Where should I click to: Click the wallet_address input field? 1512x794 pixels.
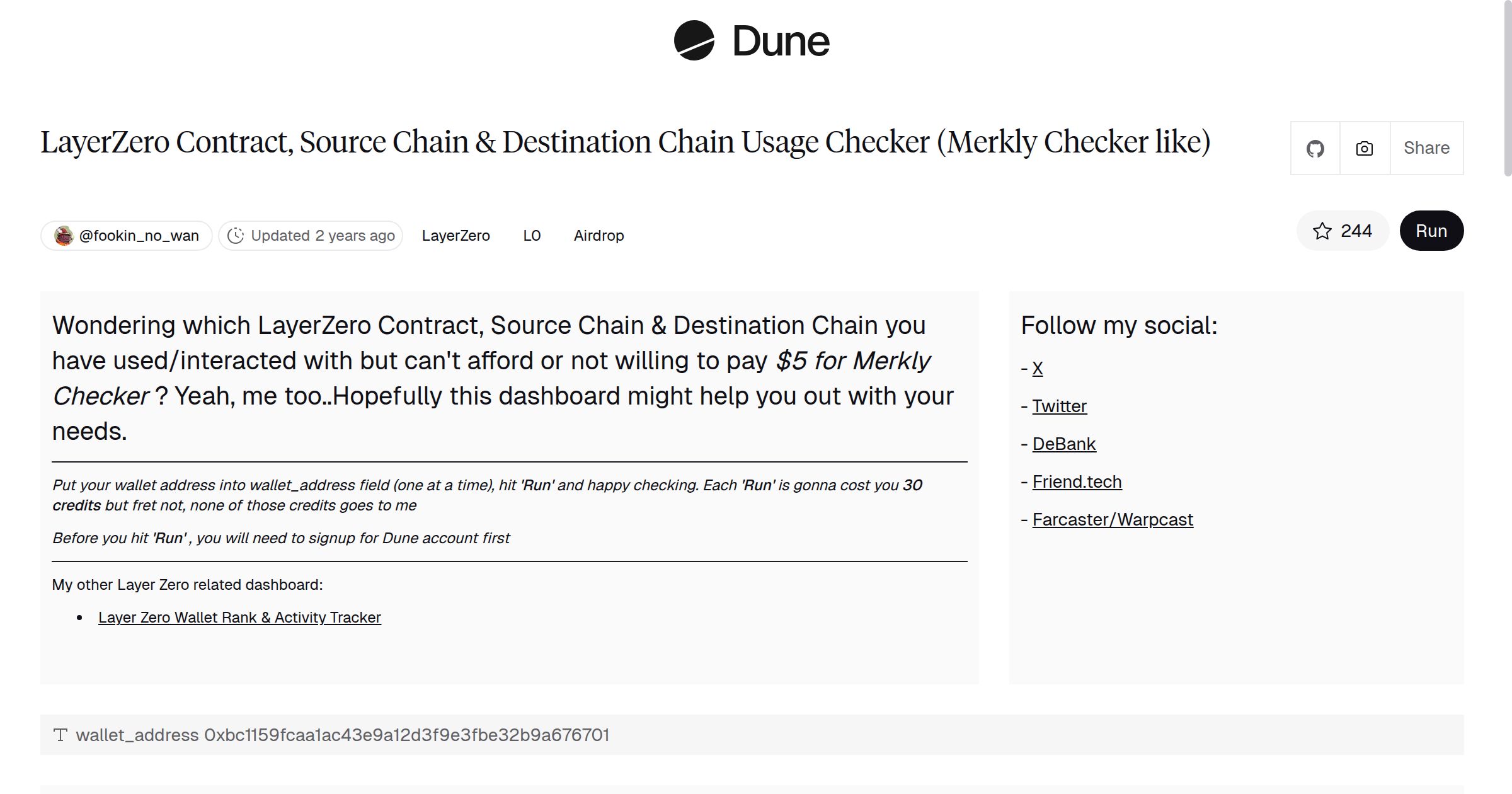pyautogui.click(x=406, y=734)
